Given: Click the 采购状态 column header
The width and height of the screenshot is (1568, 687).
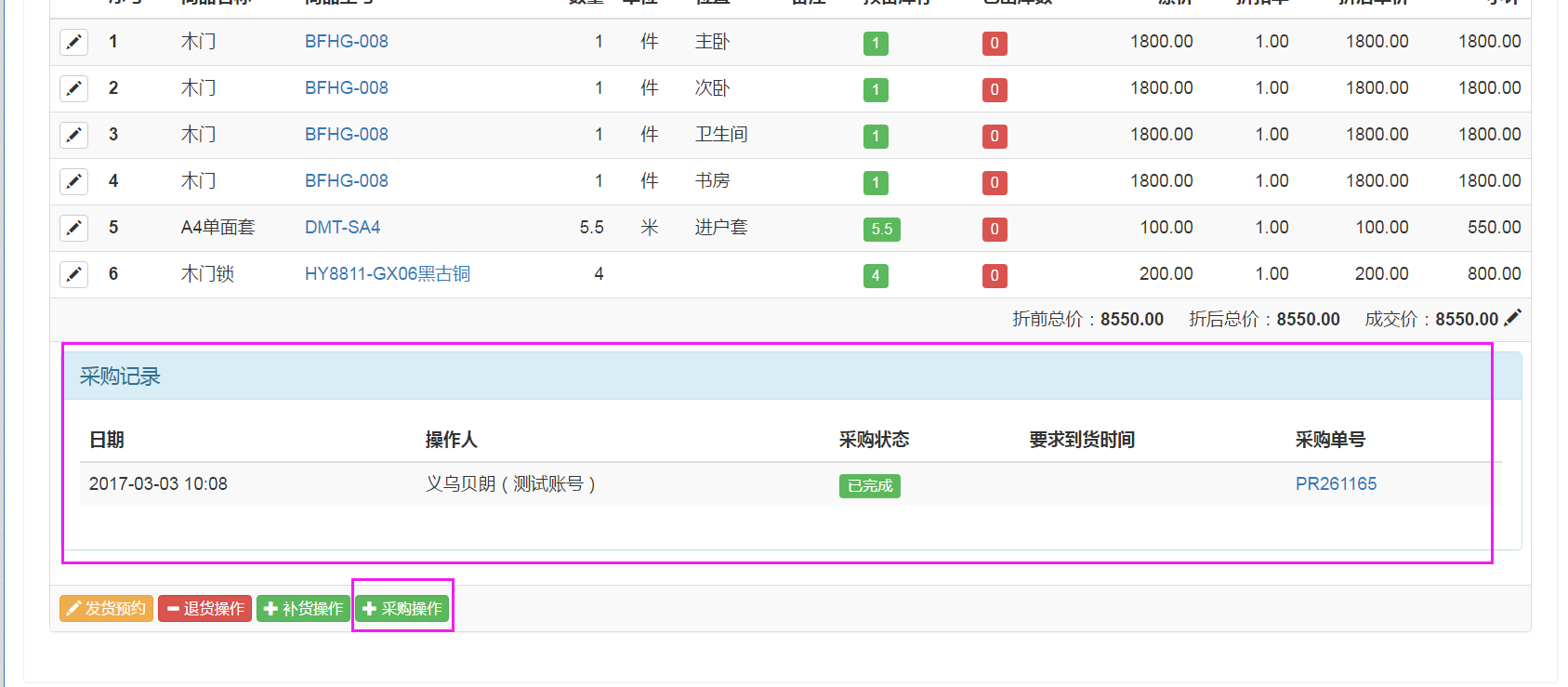Looking at the screenshot, I should pos(875,439).
